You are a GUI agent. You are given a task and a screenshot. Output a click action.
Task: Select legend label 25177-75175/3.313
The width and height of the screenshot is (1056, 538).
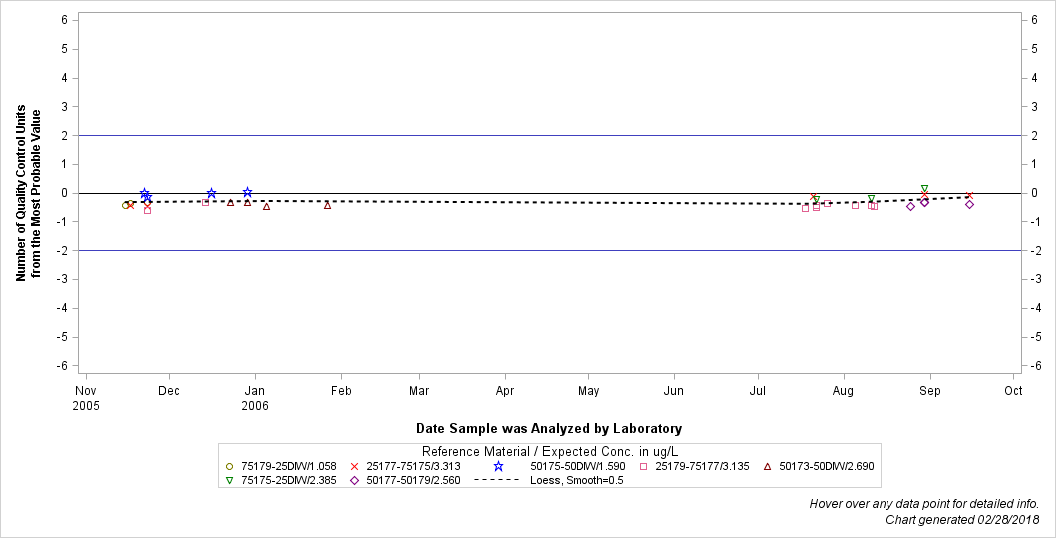414,466
